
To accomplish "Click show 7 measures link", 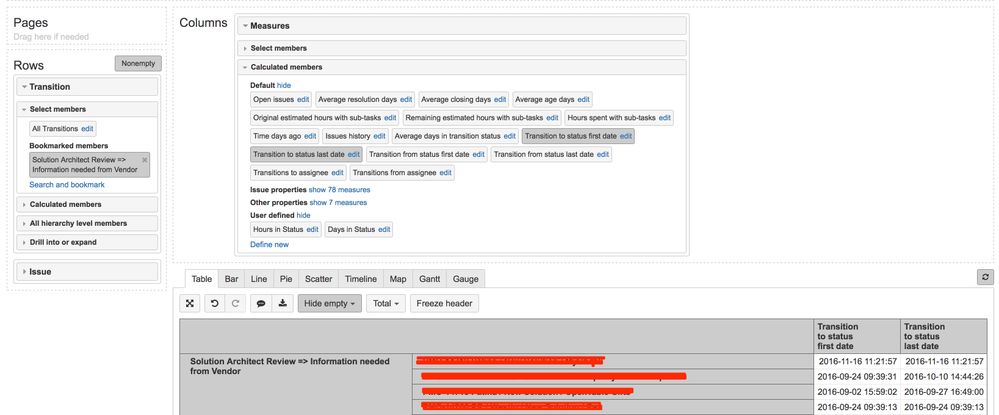I will pyautogui.click(x=338, y=203).
